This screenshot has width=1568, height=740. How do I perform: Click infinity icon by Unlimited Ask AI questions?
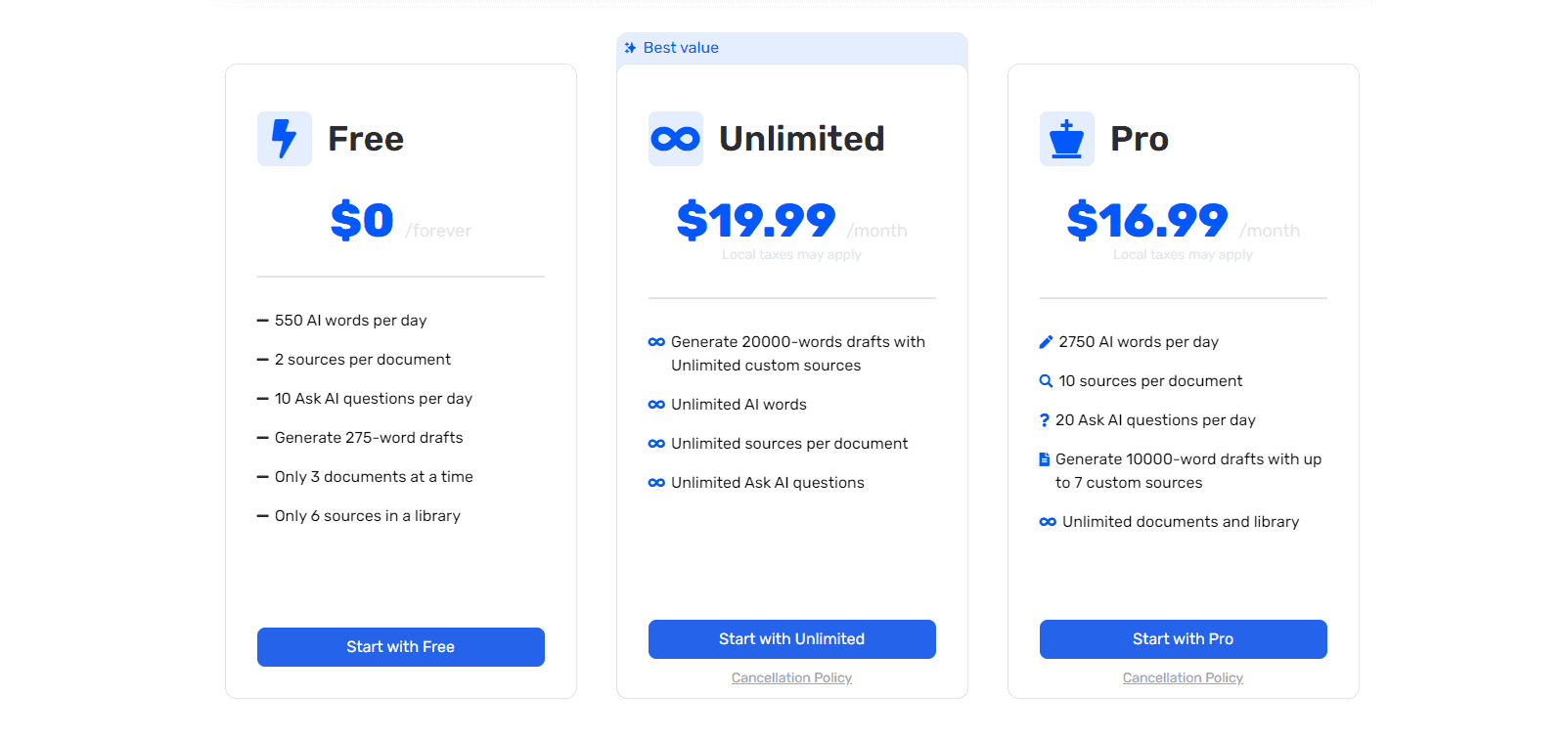click(656, 483)
